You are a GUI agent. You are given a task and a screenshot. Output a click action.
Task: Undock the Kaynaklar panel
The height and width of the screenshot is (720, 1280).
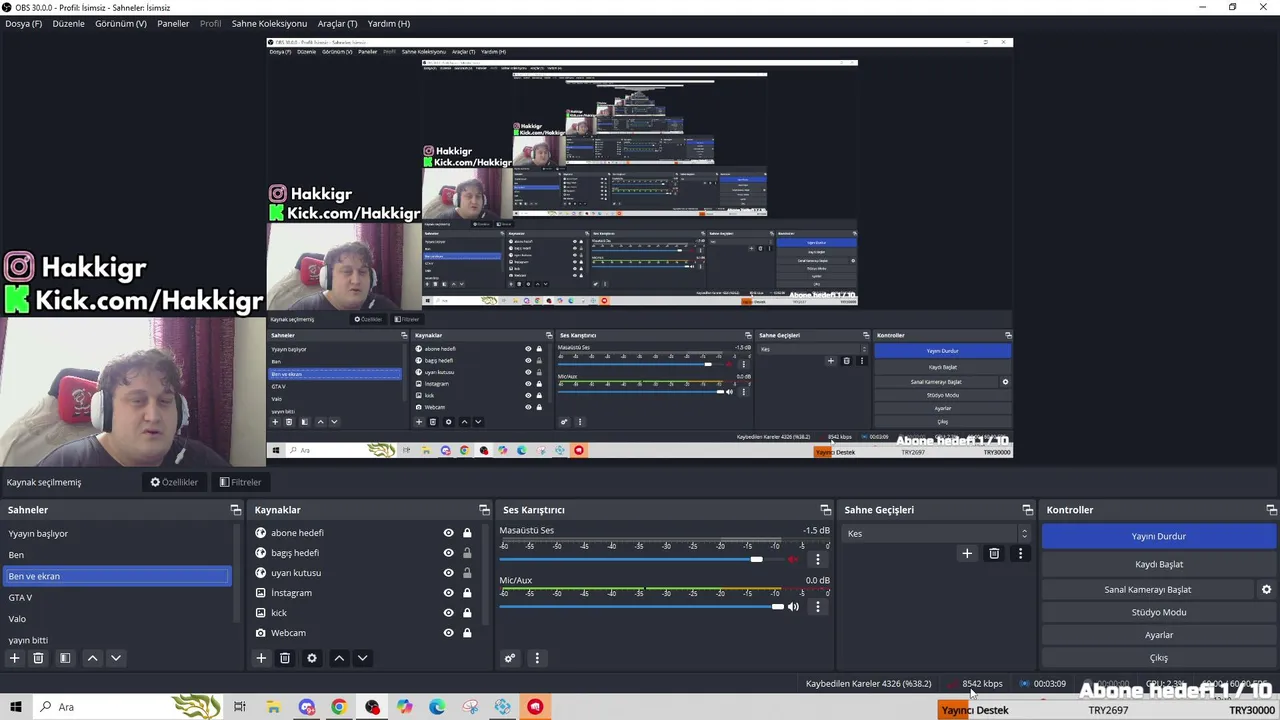(x=484, y=510)
